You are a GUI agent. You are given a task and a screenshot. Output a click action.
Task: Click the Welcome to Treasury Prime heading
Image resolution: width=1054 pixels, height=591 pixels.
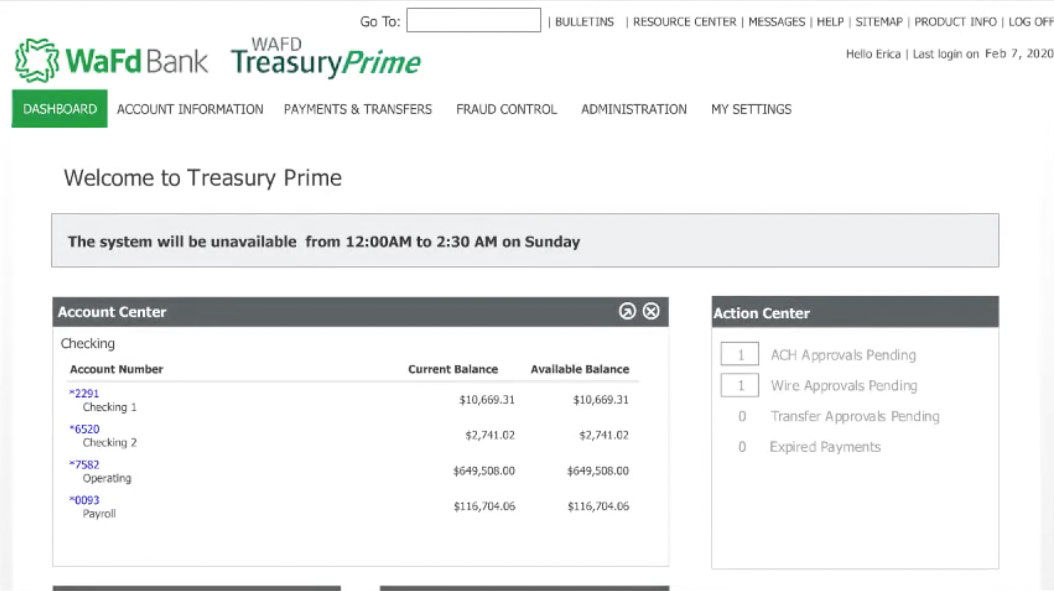pos(202,178)
